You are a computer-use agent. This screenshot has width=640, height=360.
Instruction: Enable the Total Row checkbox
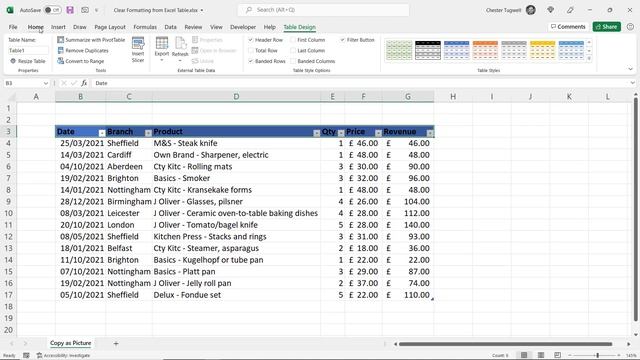251,50
